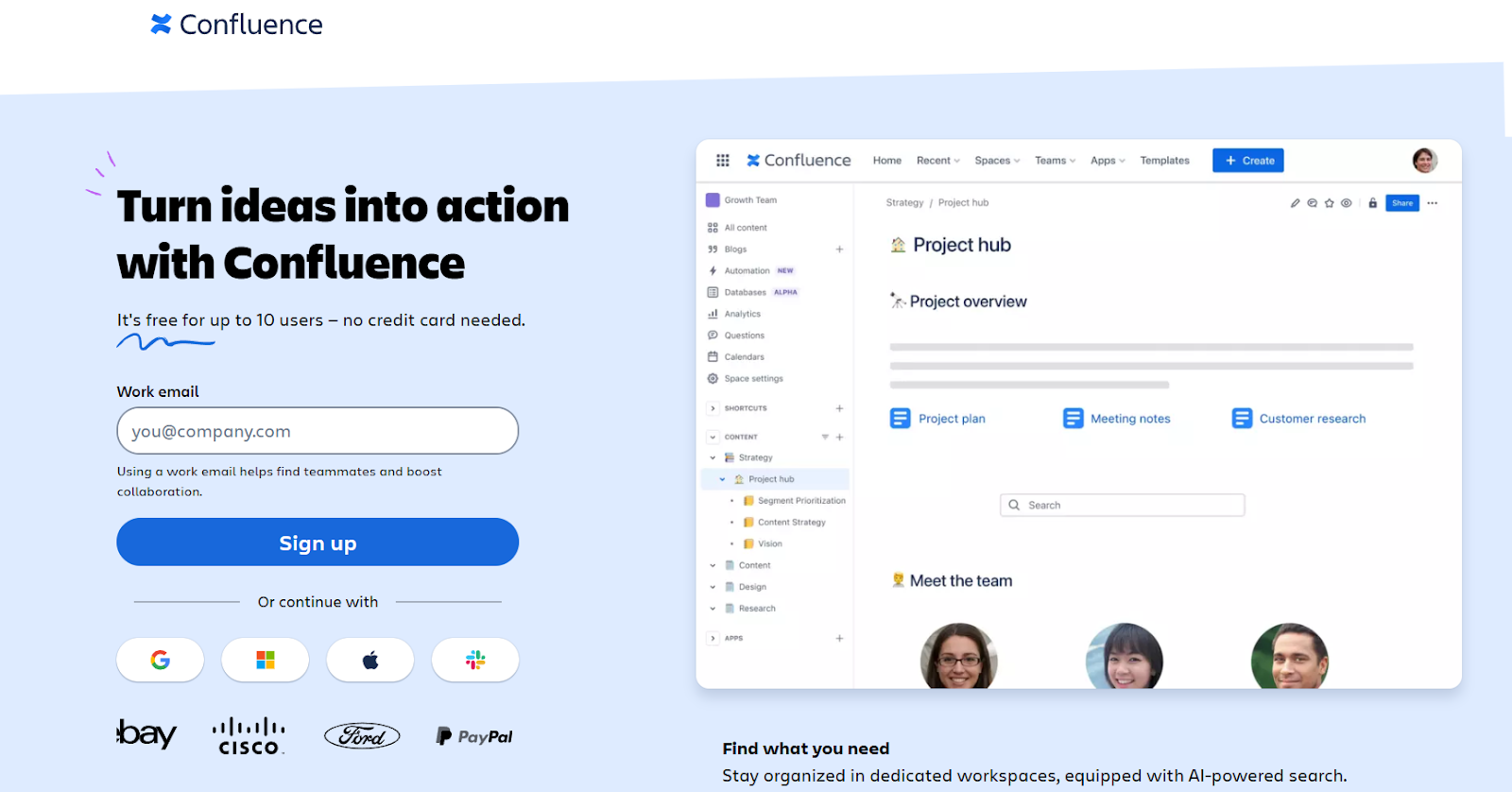
Task: Click the page Search field
Action: point(1123,506)
